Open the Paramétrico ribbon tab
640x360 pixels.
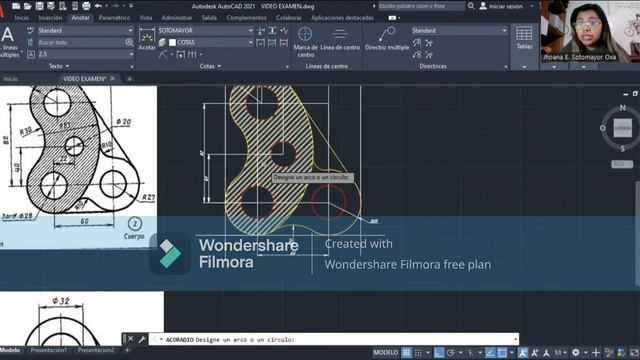click(114, 18)
